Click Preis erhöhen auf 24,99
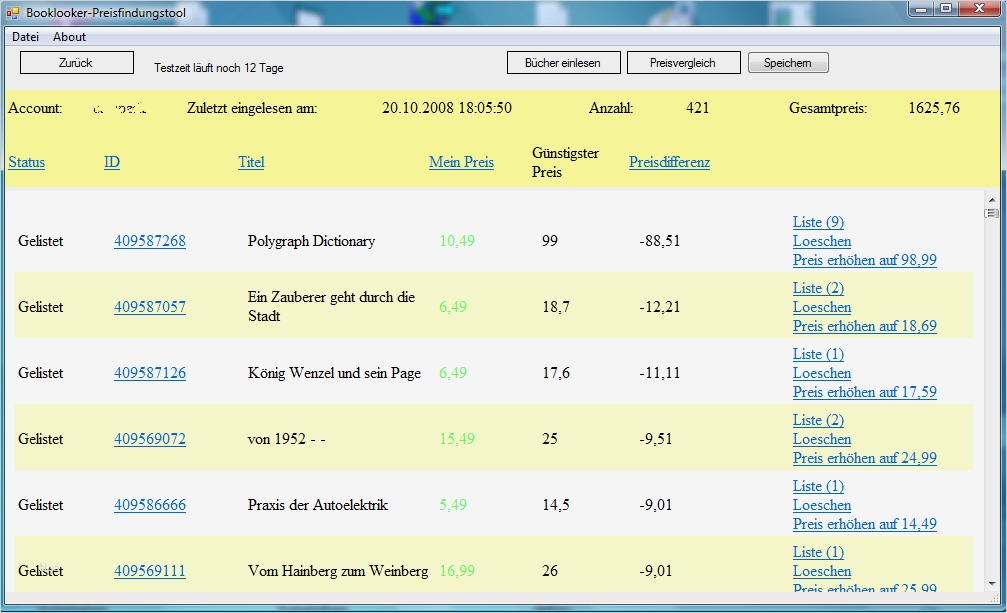The width and height of the screenshot is (1007, 613). click(x=864, y=458)
